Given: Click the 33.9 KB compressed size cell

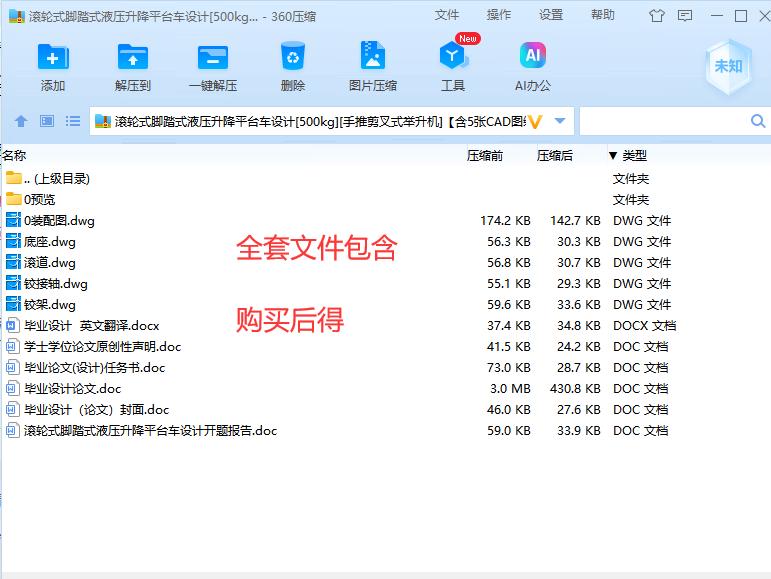Looking at the screenshot, I should tap(579, 431).
